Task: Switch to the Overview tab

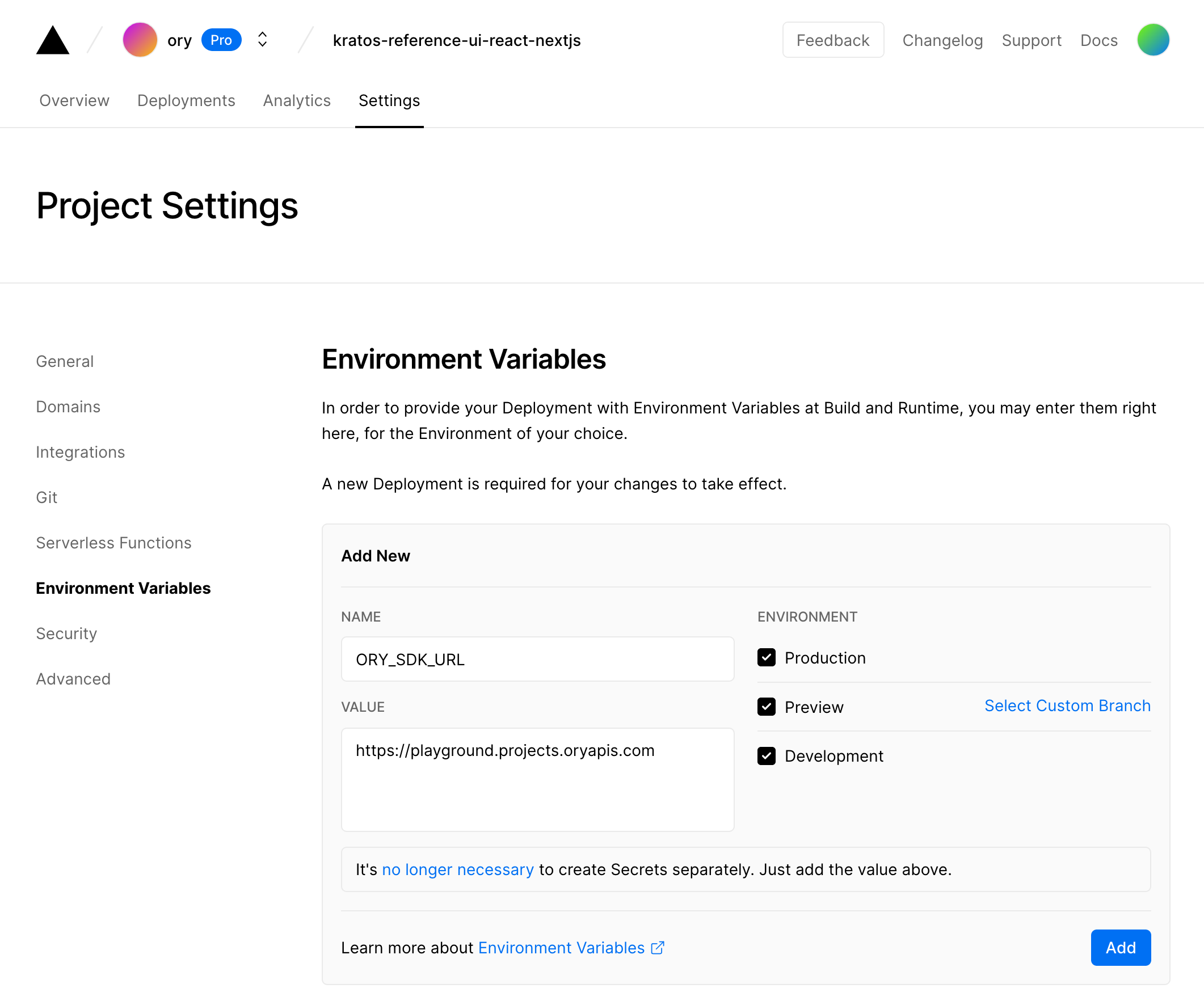Action: tap(74, 101)
